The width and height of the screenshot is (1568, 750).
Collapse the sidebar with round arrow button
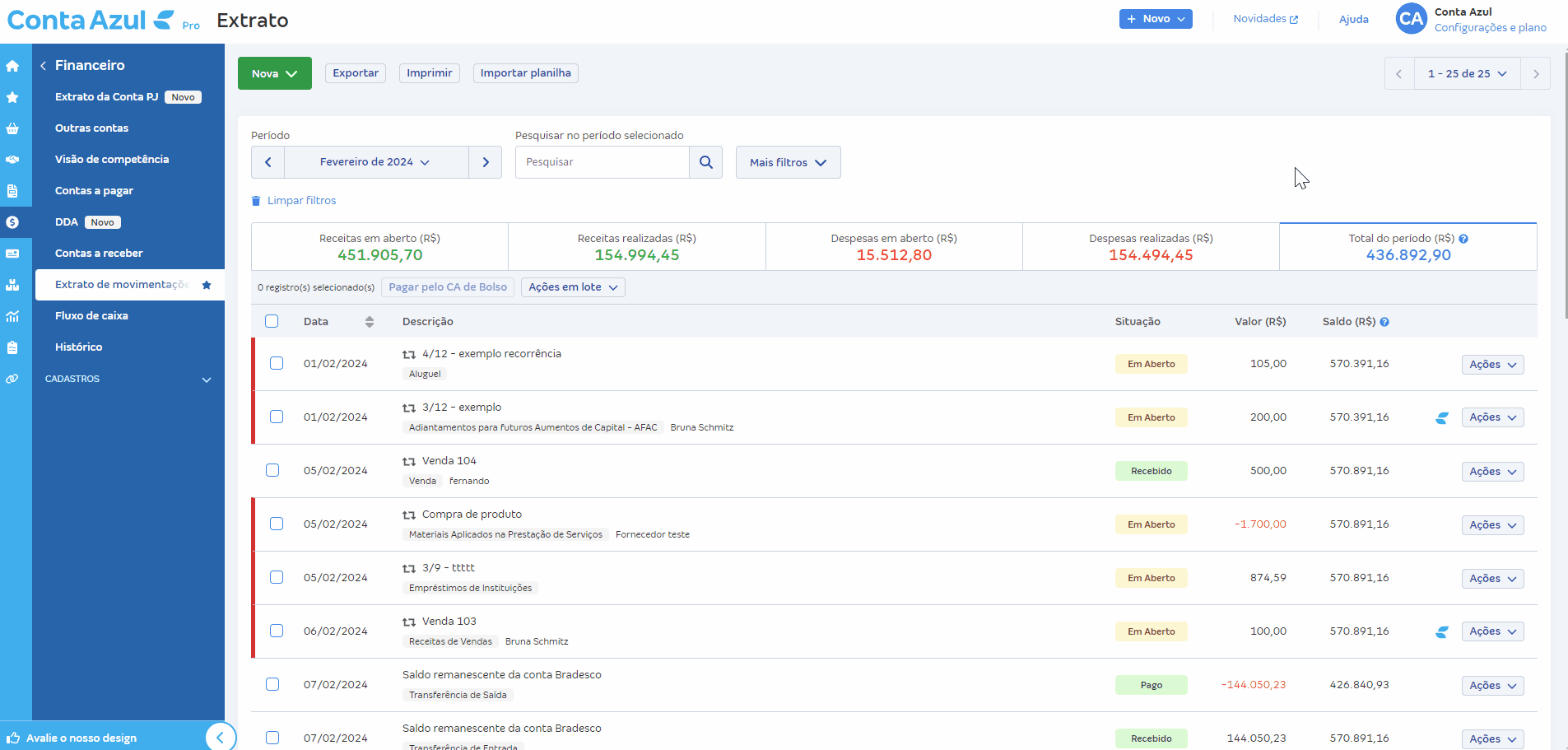[x=220, y=737]
